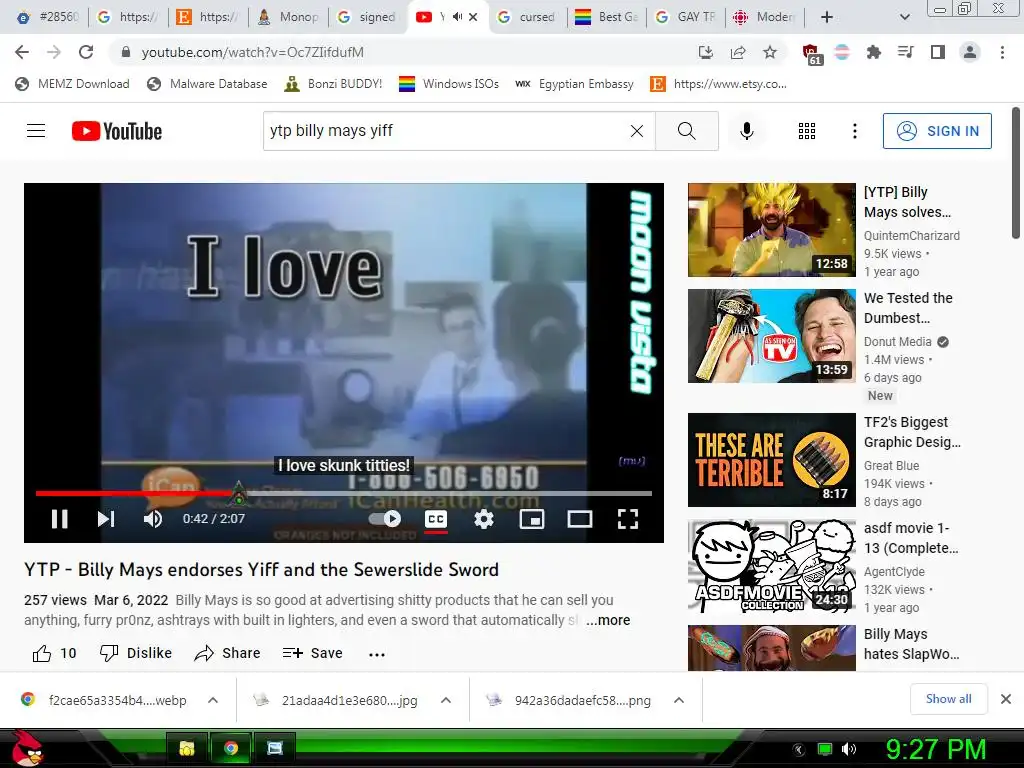
Task: Open video player settings gear
Action: (x=483, y=519)
